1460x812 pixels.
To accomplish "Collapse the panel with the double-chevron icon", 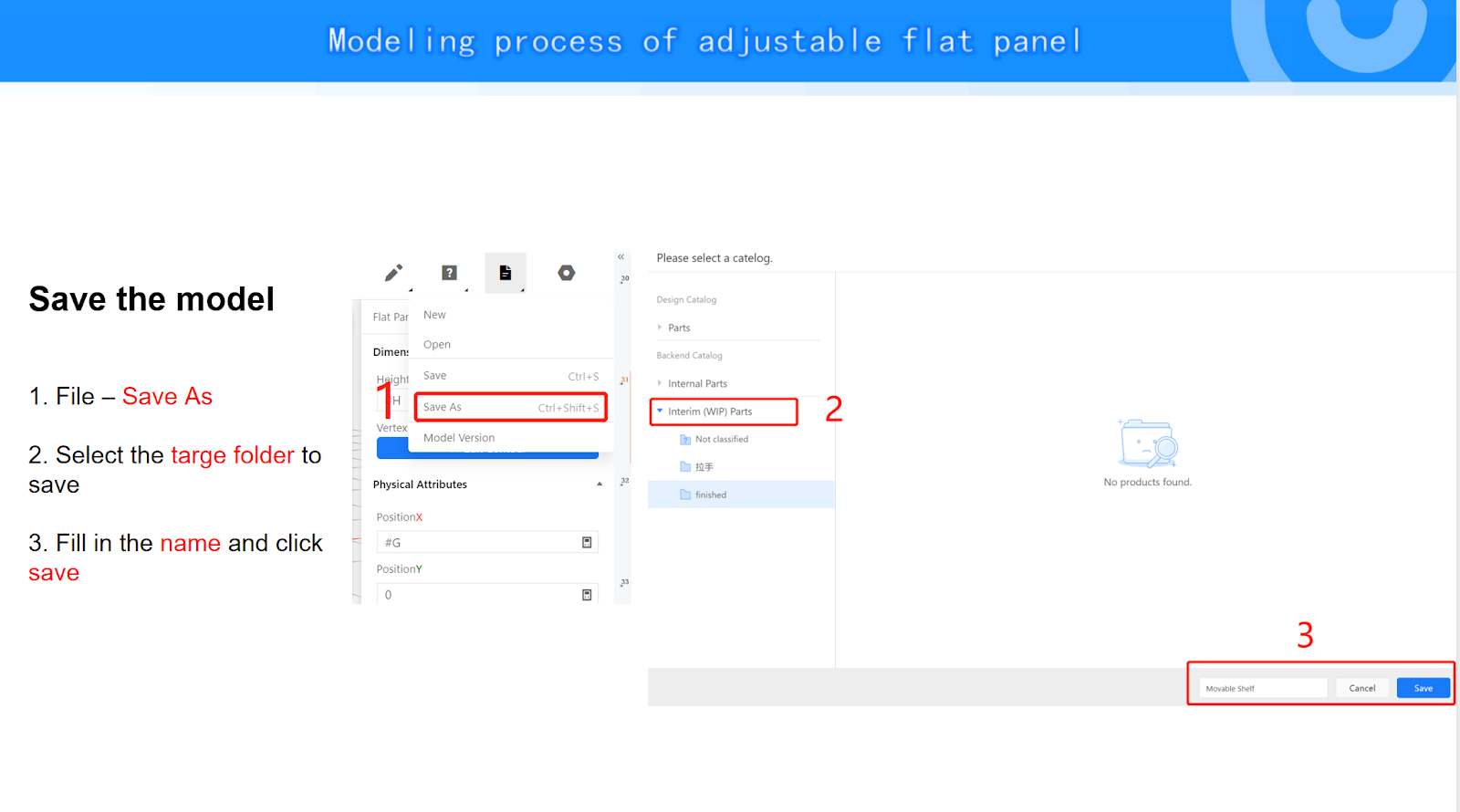I will pyautogui.click(x=620, y=257).
